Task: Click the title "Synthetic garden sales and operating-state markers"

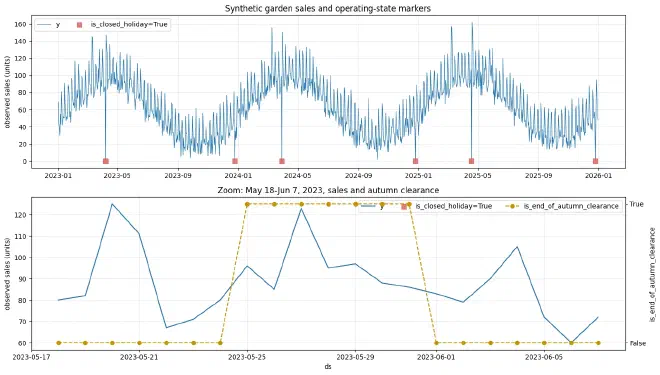Action: [x=327, y=8]
